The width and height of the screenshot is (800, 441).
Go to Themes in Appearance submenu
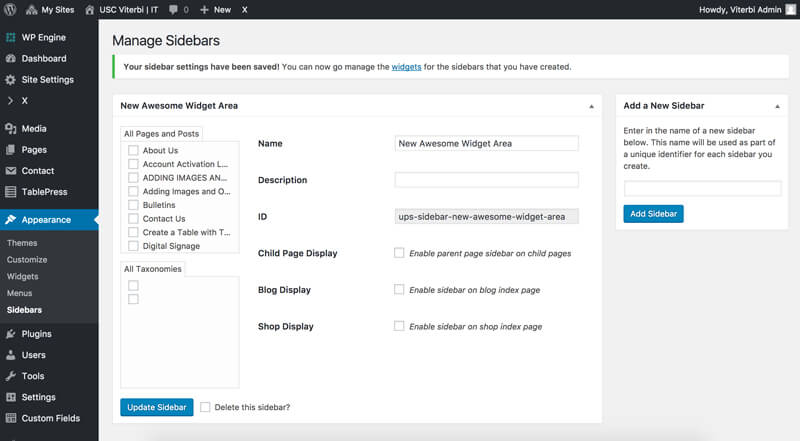[x=22, y=243]
